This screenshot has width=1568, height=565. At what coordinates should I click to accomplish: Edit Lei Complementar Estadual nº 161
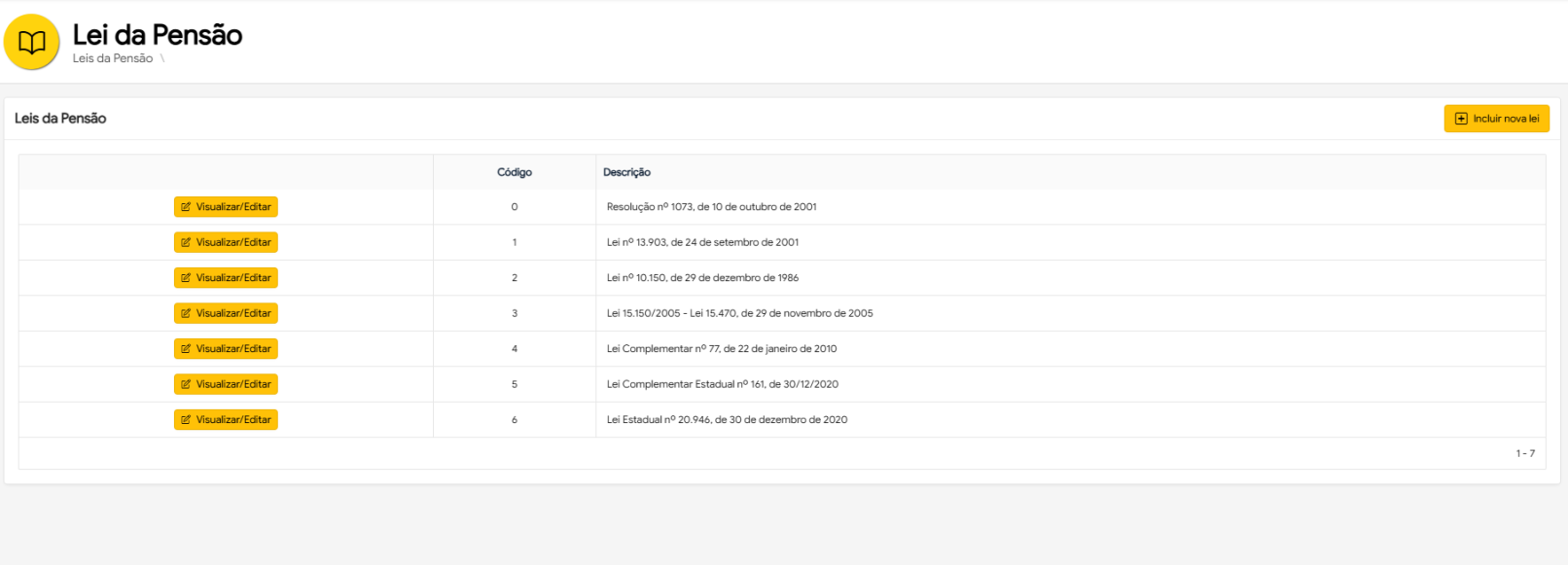(226, 384)
